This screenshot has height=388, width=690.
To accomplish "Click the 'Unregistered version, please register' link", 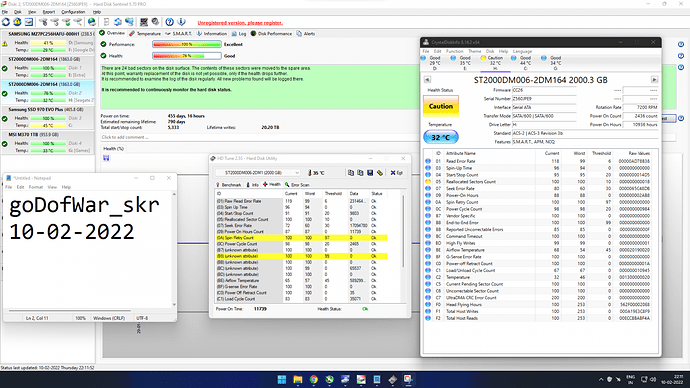I will click(x=240, y=23).
